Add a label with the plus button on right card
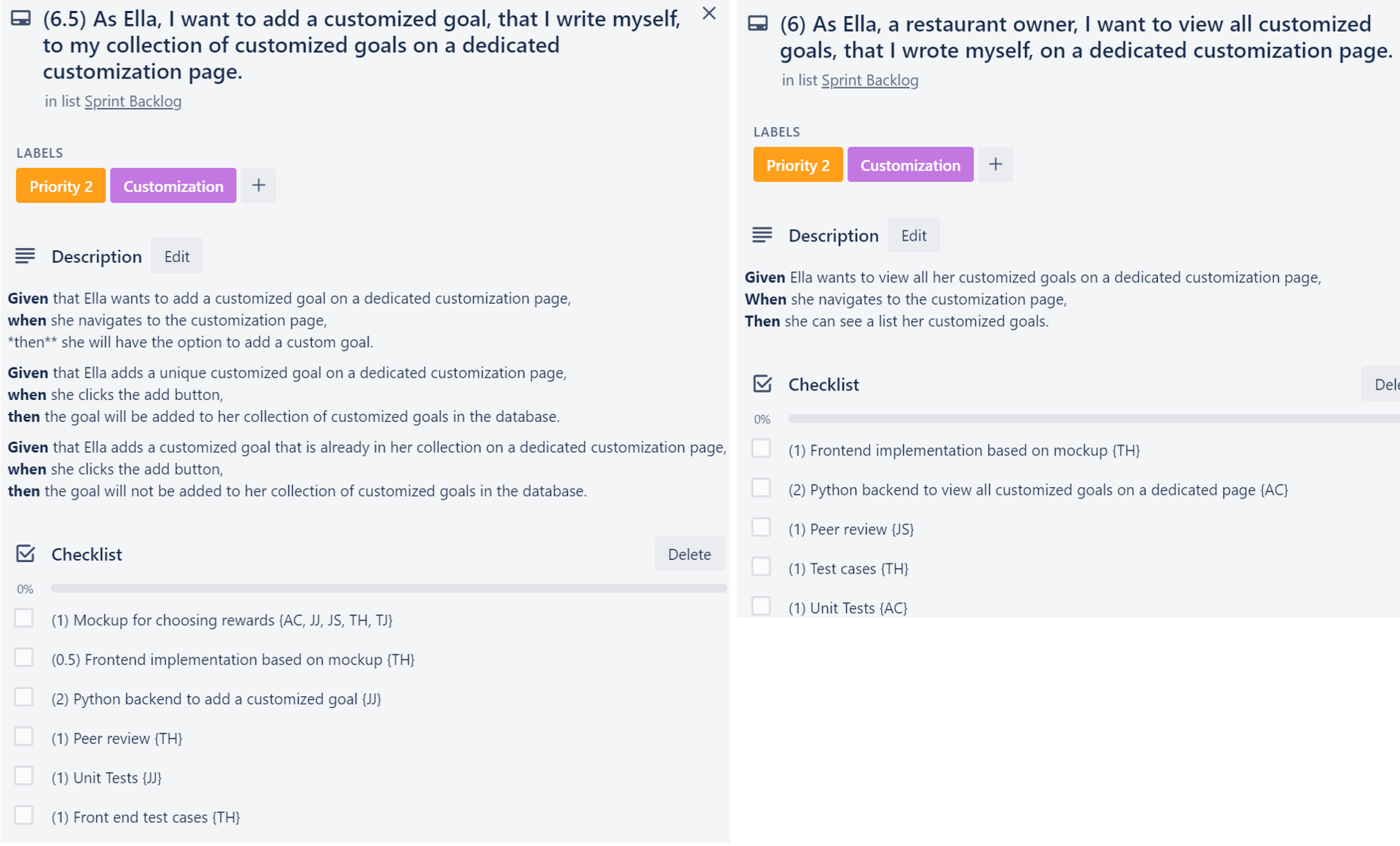This screenshot has height=846, width=1400. click(x=996, y=164)
